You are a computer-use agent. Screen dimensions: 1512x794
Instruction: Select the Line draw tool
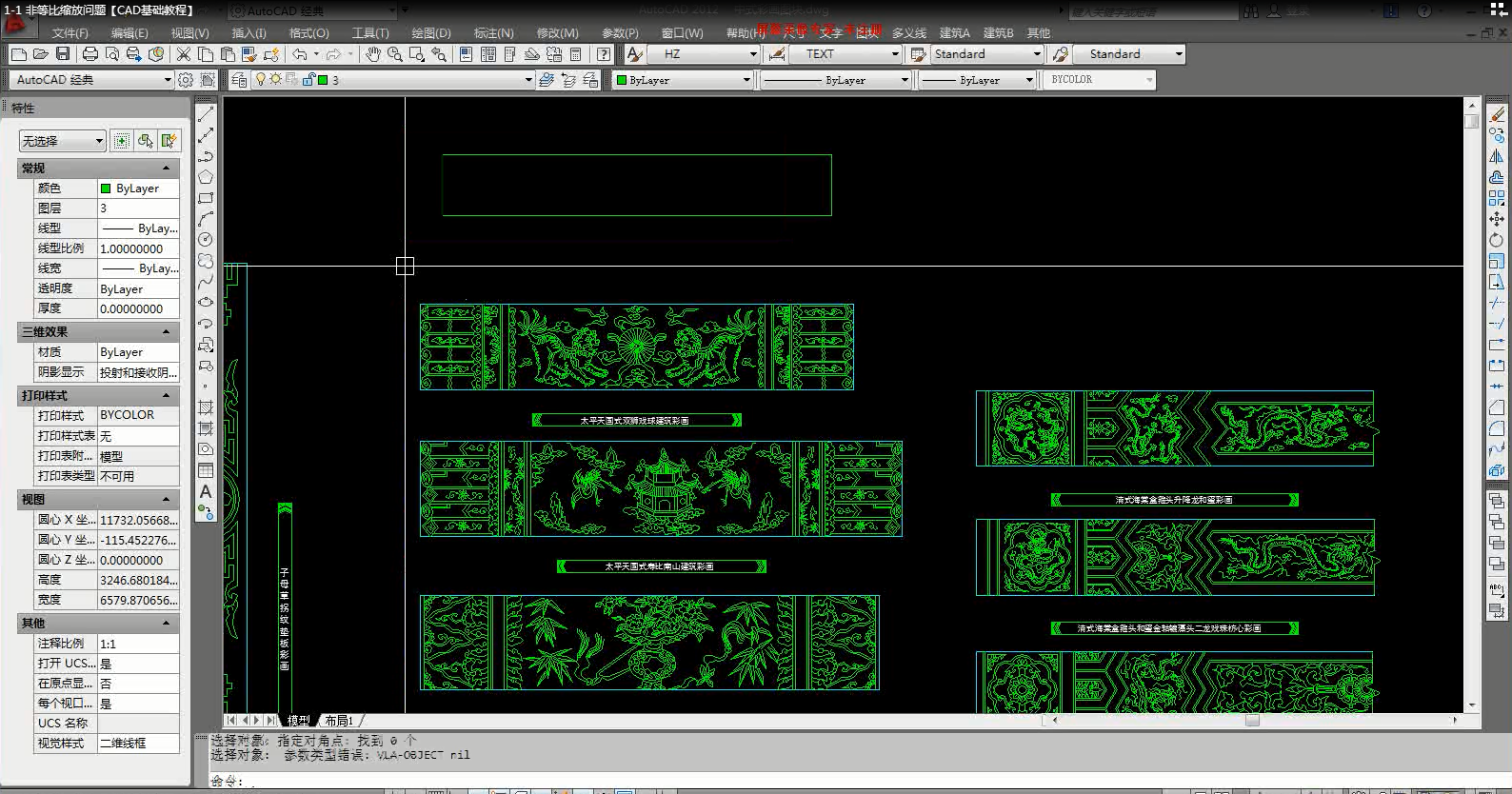pos(206,114)
